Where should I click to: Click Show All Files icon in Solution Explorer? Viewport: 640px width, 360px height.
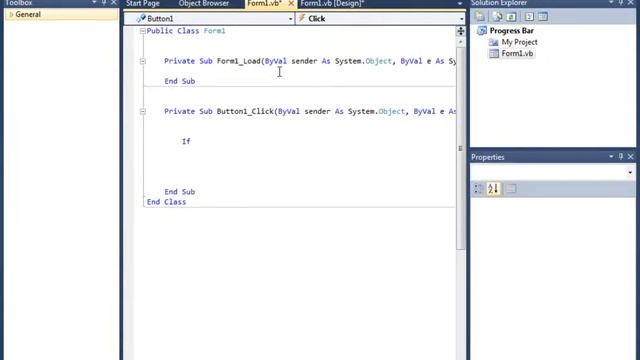tap(498, 17)
